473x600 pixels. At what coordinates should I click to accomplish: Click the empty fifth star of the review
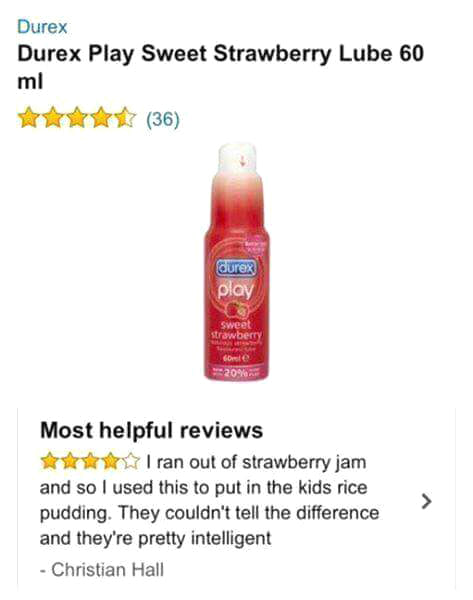click(x=130, y=461)
